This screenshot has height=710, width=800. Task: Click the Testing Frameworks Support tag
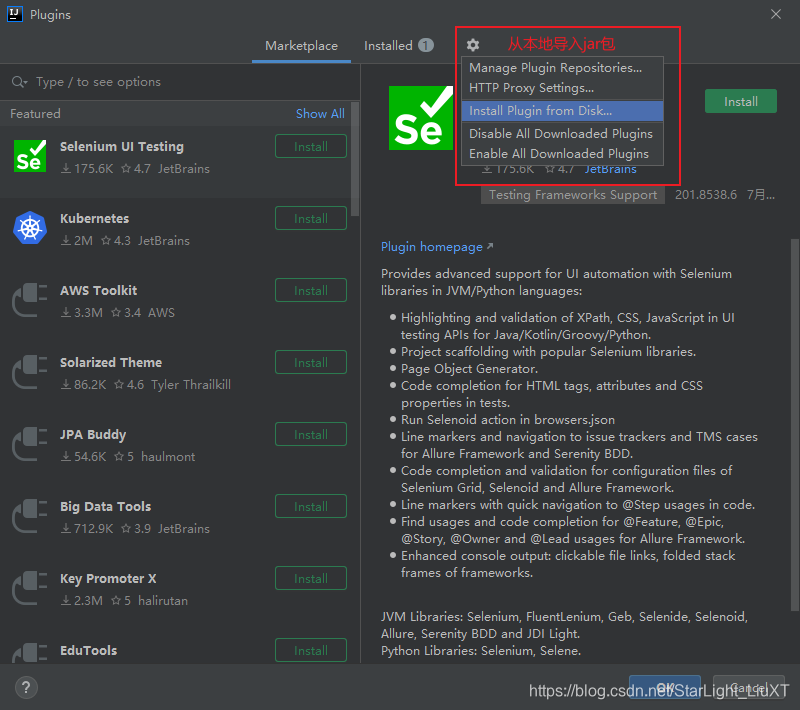[x=572, y=195]
